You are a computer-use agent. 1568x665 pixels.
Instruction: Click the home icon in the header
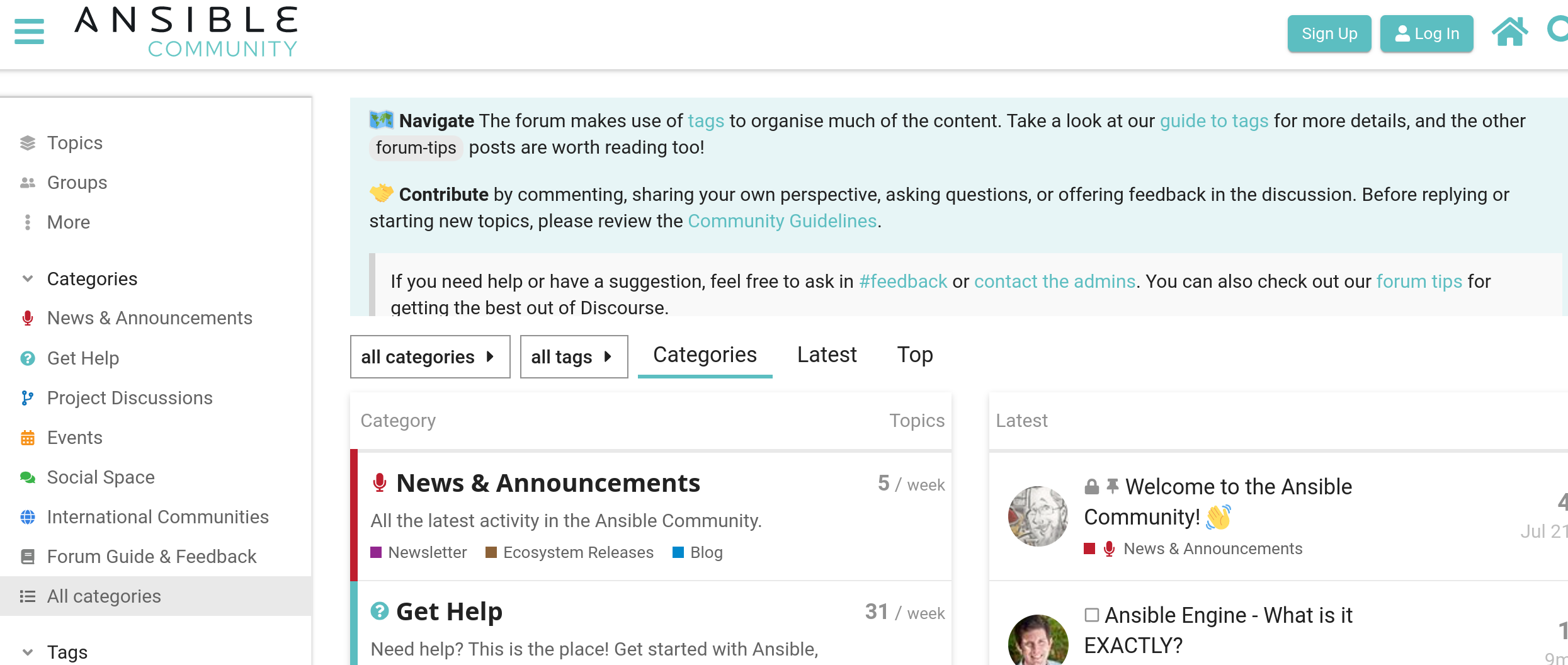(1509, 30)
